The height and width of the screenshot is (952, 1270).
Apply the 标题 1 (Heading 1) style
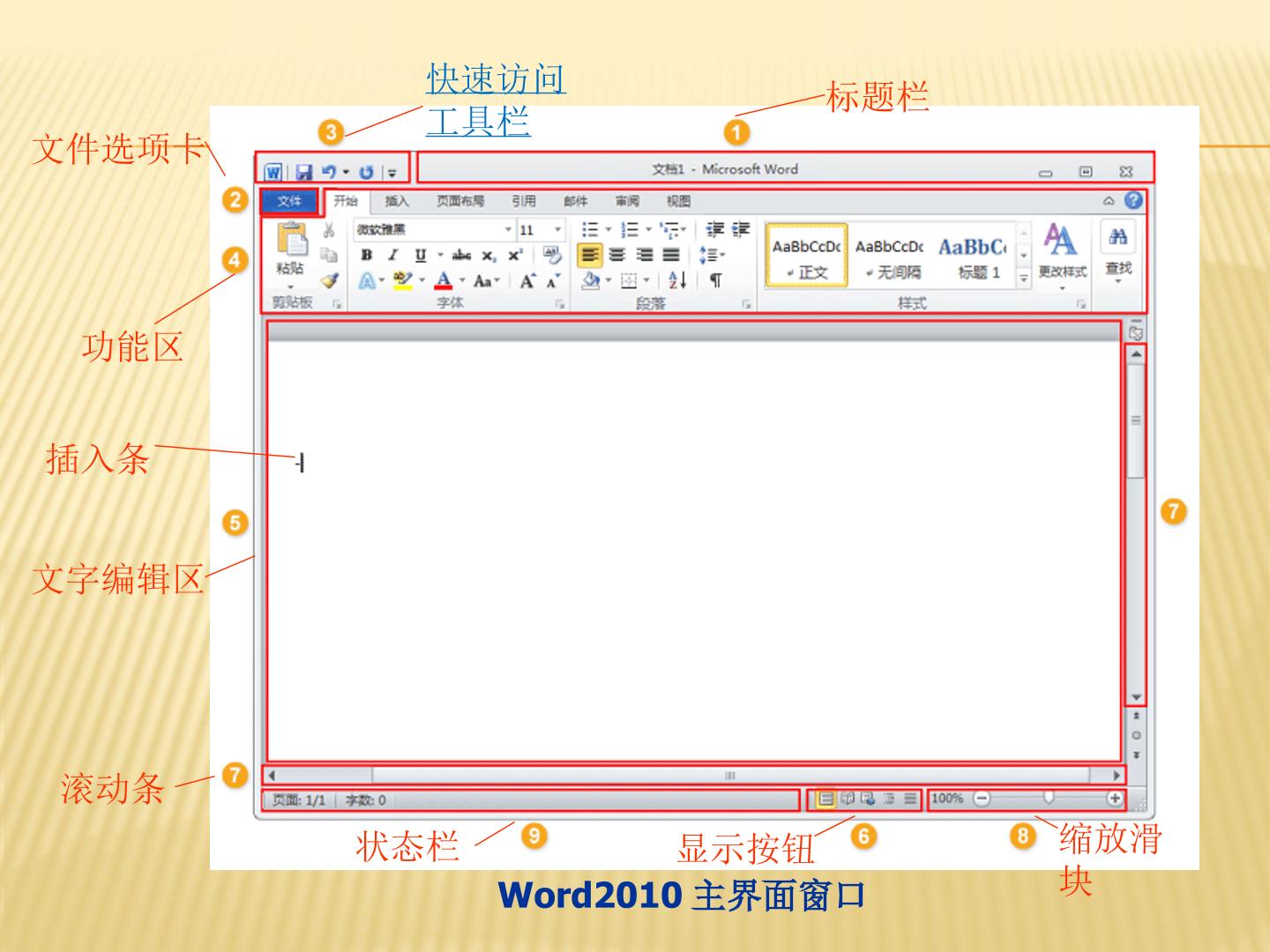(972, 255)
